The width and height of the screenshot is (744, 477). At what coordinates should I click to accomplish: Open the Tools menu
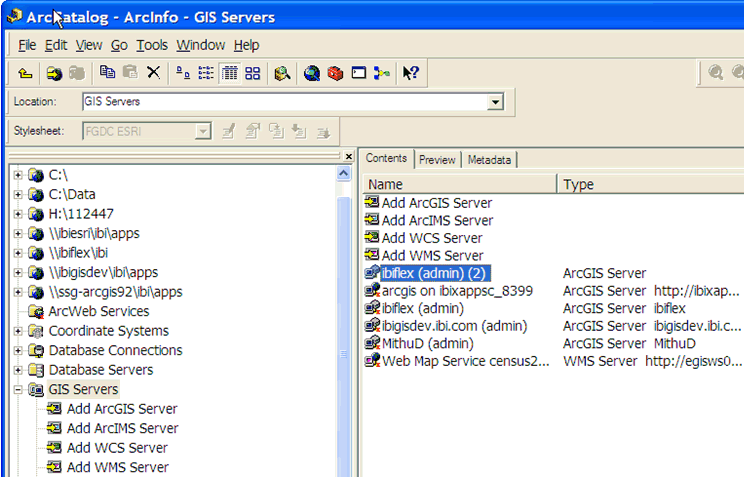coord(152,45)
